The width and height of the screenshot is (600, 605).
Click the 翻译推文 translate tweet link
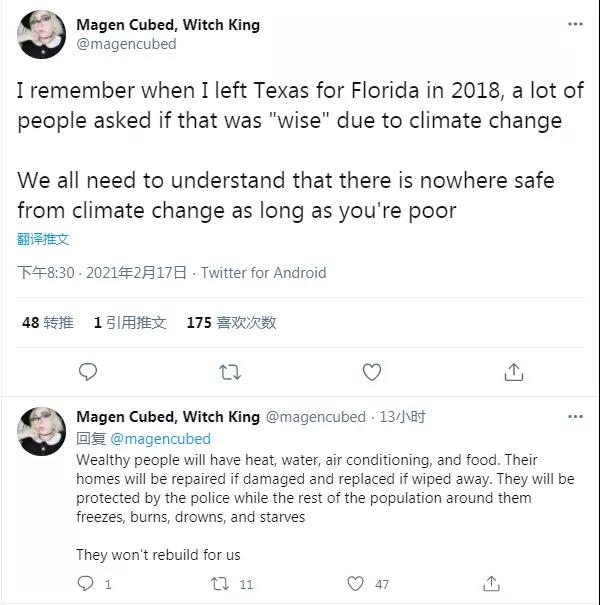[x=44, y=239]
